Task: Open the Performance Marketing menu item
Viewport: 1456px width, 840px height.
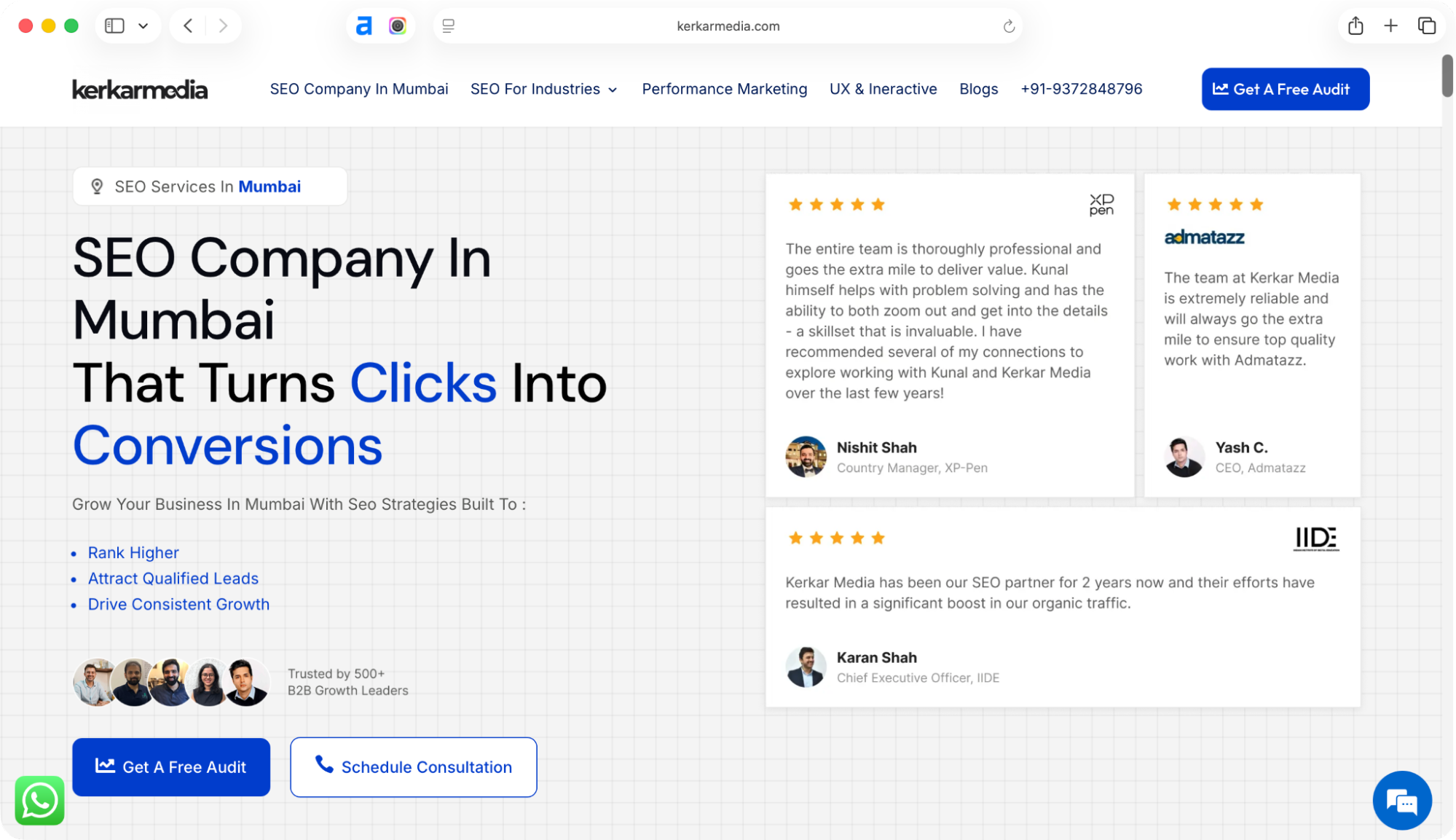Action: click(724, 89)
